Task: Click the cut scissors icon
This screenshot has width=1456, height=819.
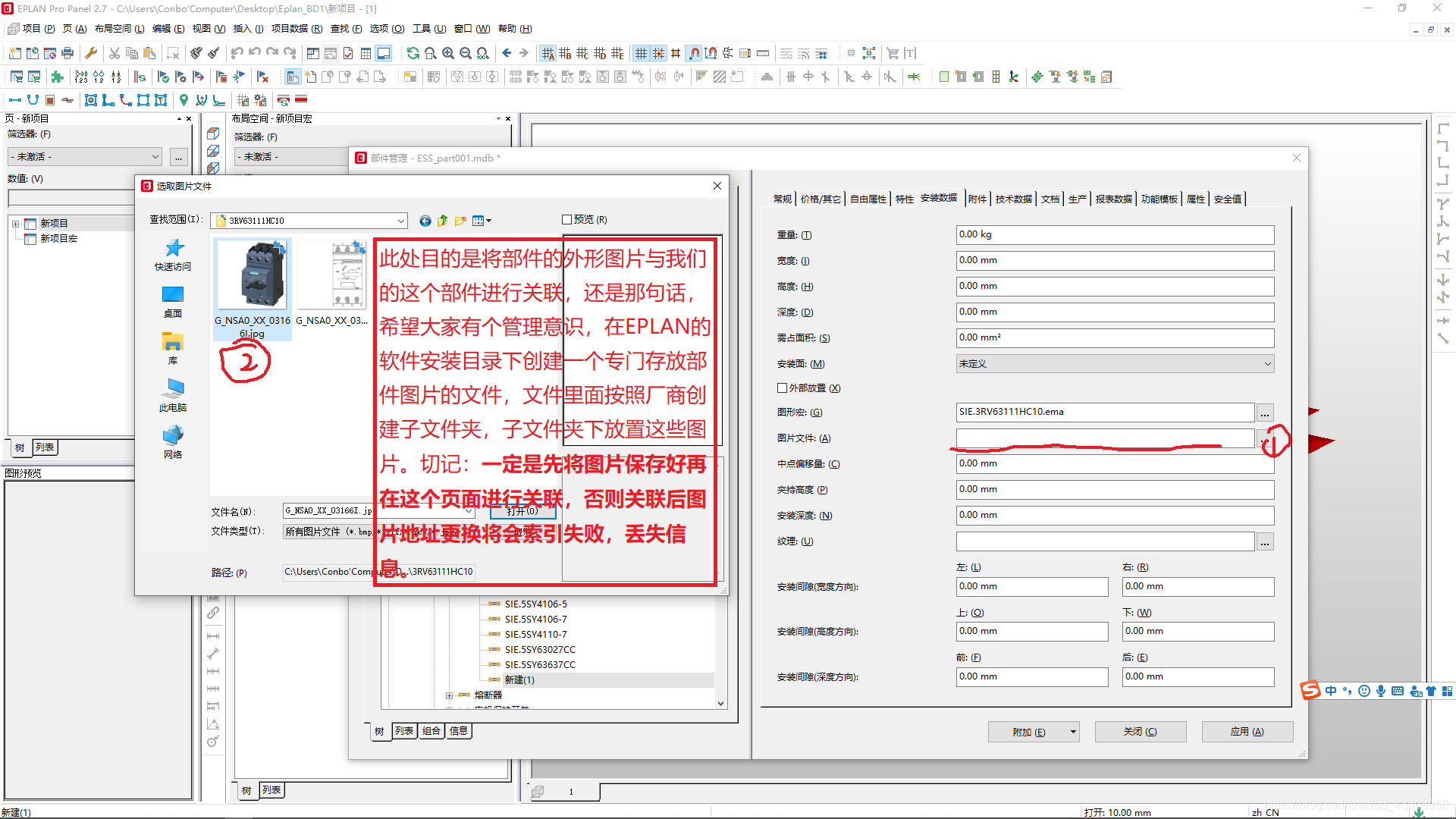Action: 115,53
